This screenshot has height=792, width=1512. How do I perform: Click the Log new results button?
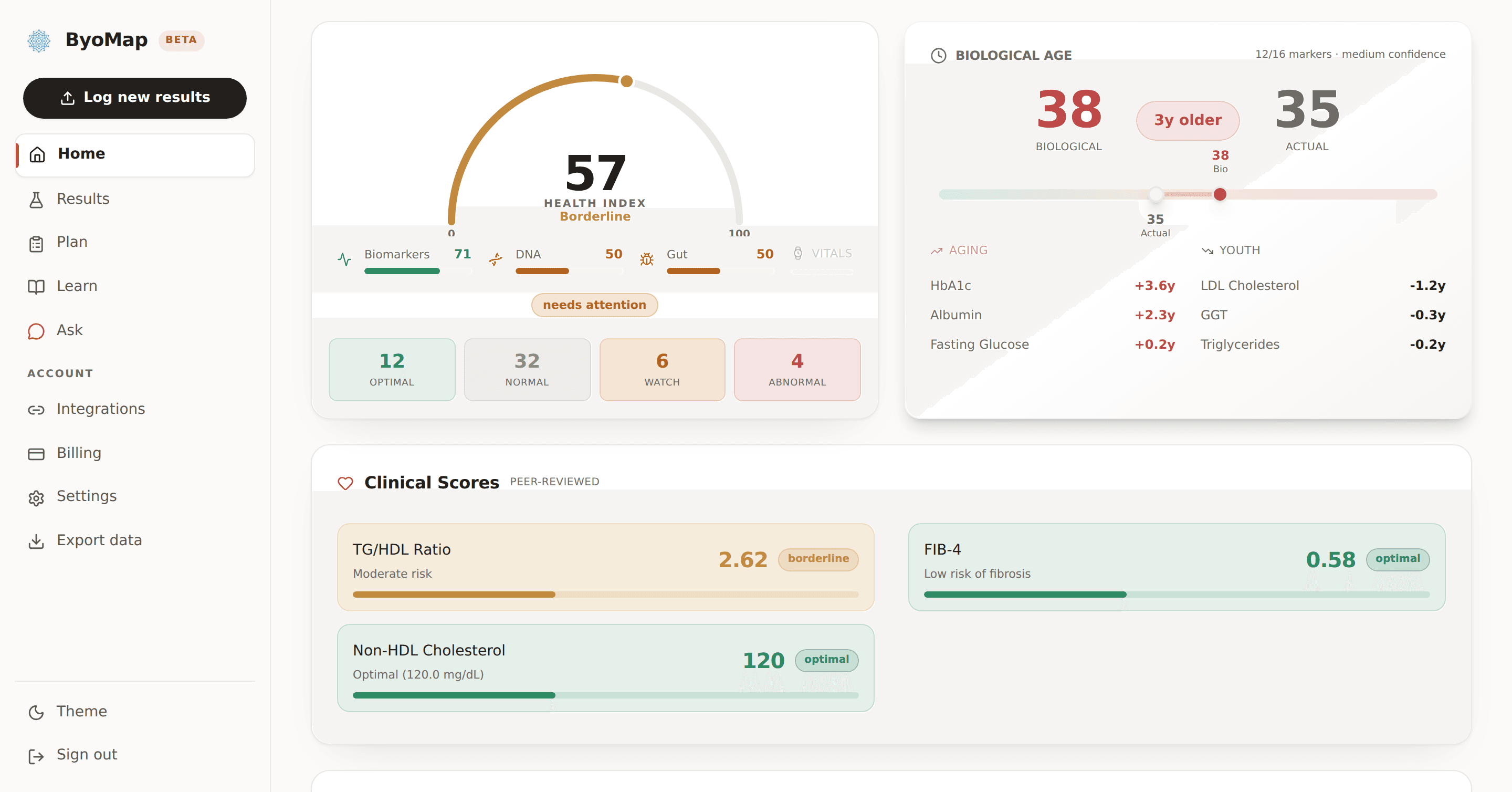click(134, 98)
